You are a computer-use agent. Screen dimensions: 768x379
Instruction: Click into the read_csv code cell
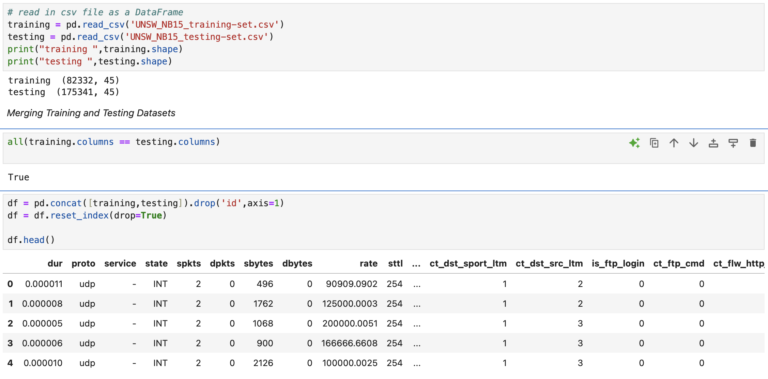click(384, 37)
